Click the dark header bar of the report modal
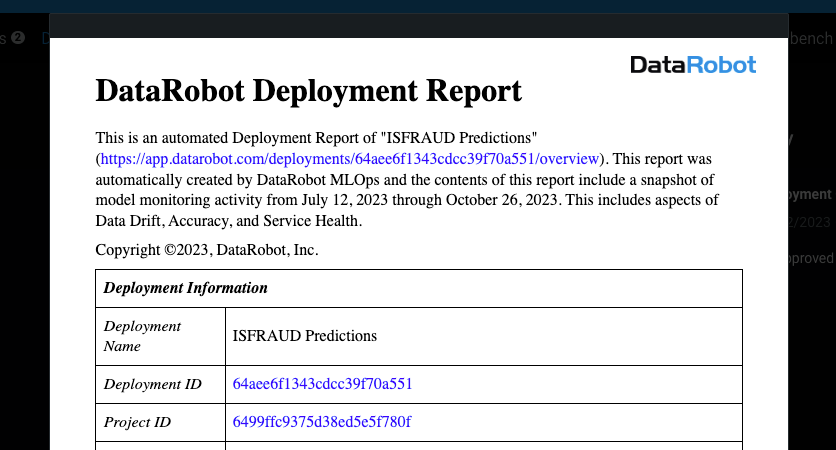The image size is (836, 450). 419,26
